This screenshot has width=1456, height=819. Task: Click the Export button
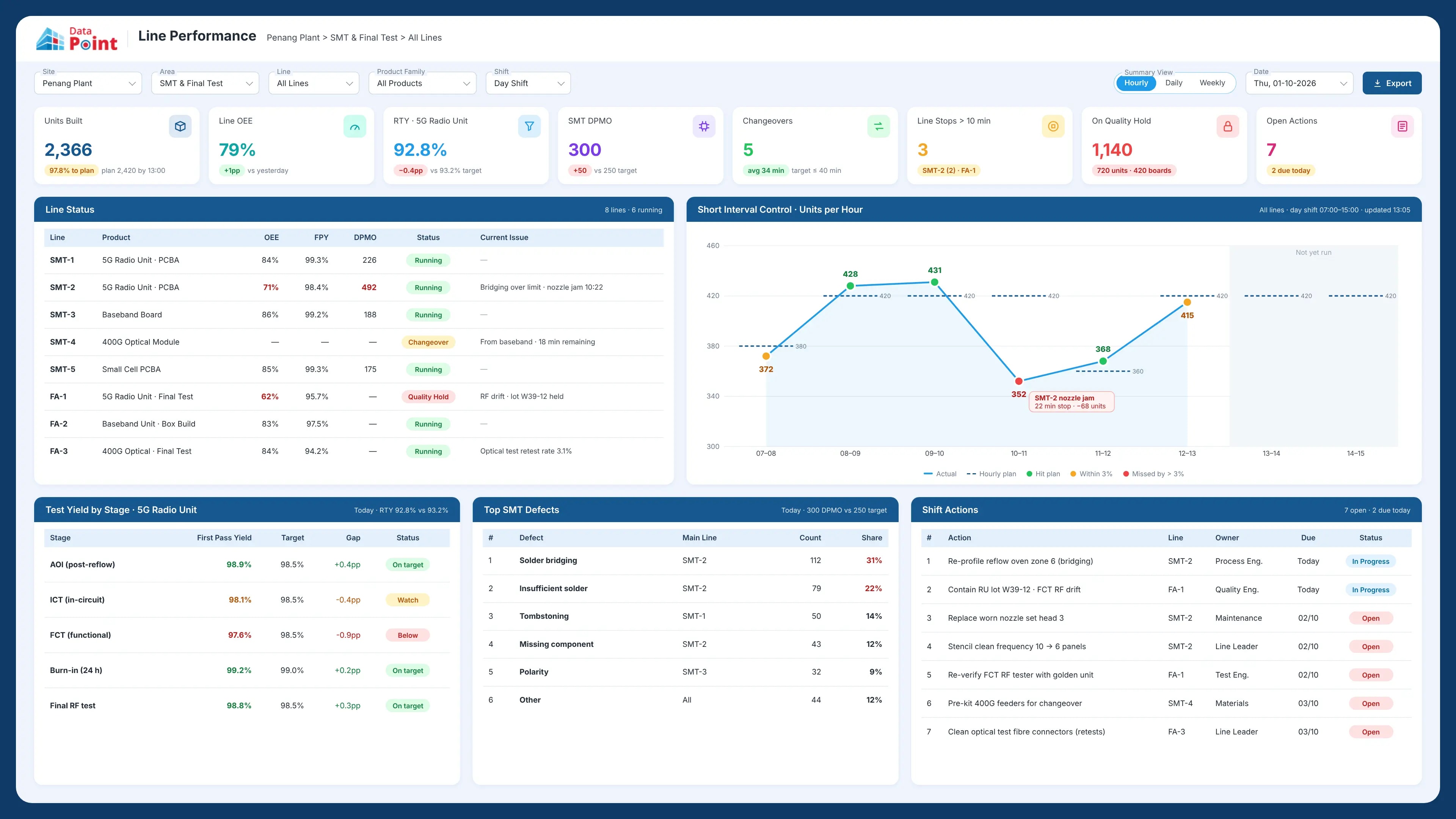coord(1392,83)
